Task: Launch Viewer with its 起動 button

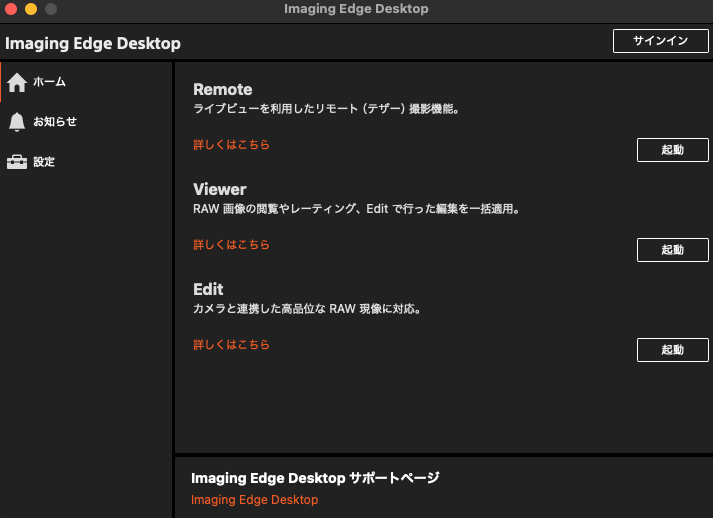Action: coord(672,250)
